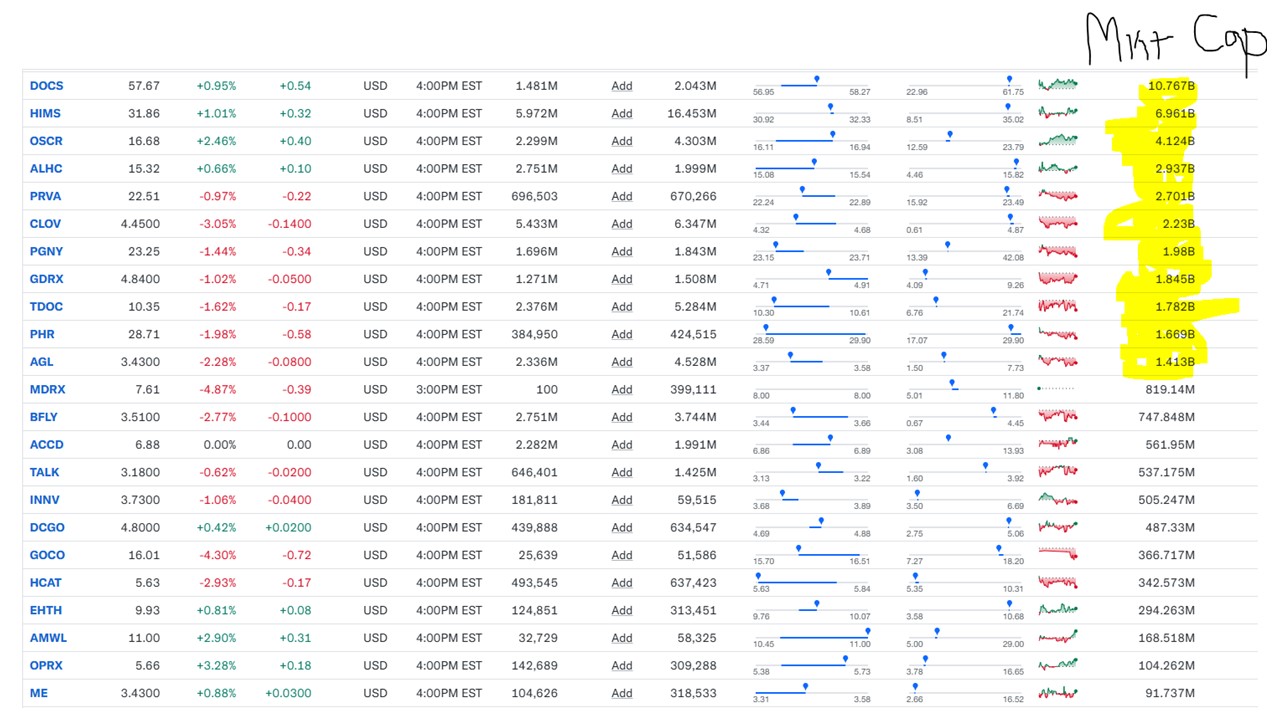This screenshot has height=720, width=1280.
Task: Click Add in the OSCR row
Action: [622, 141]
